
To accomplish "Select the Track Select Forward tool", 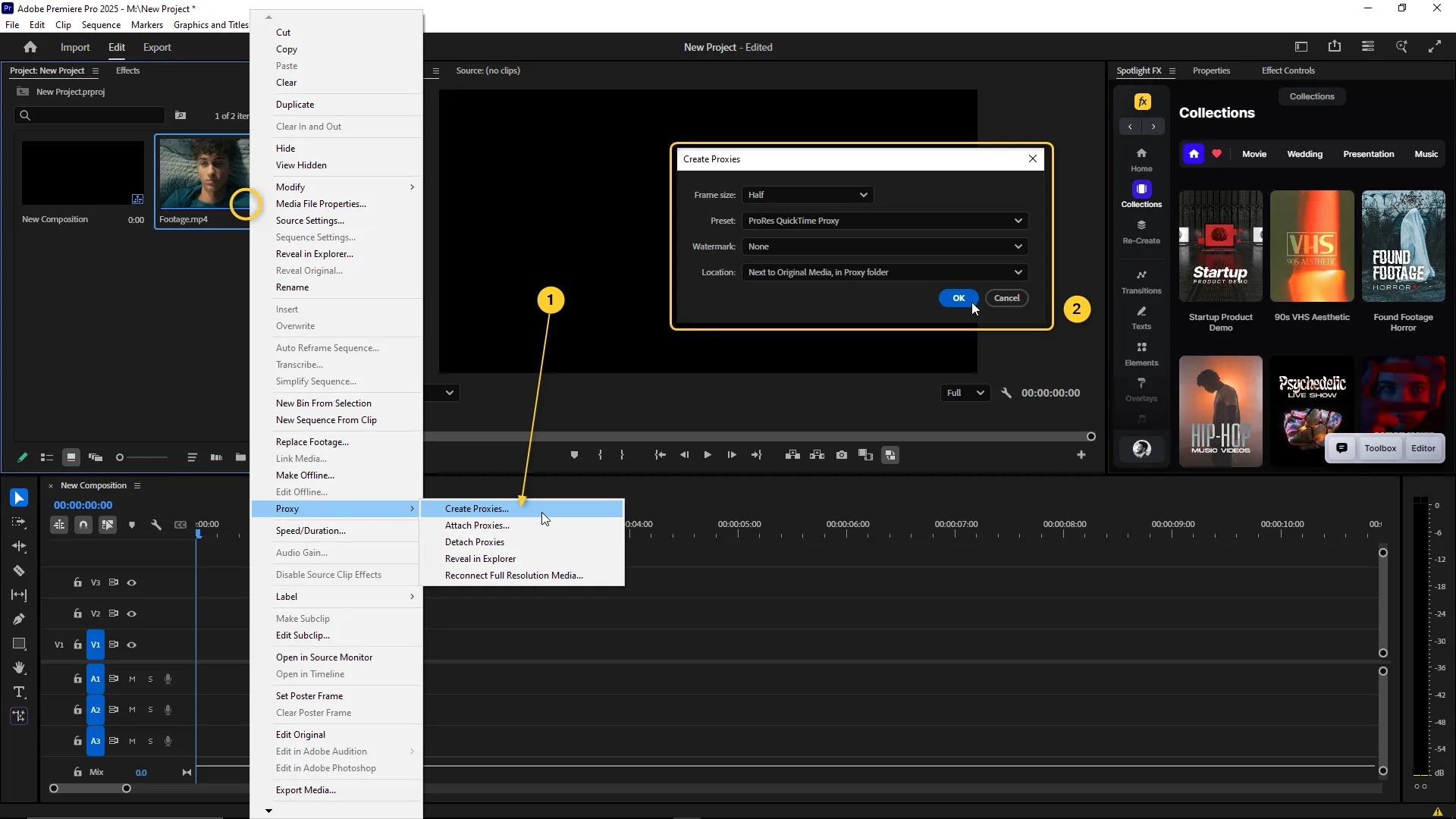I will point(19,522).
